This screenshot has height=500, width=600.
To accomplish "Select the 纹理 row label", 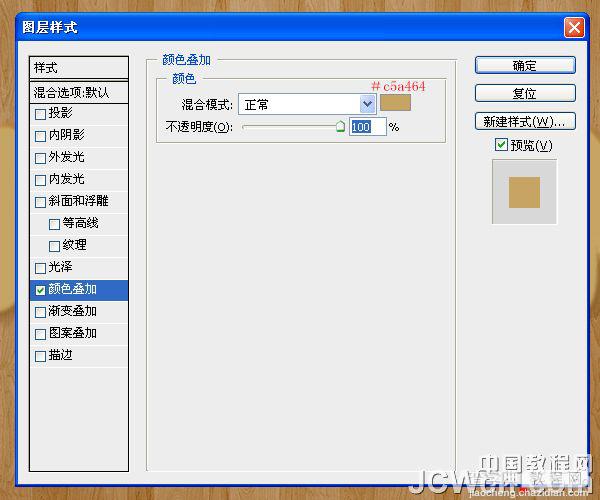I will [75, 245].
